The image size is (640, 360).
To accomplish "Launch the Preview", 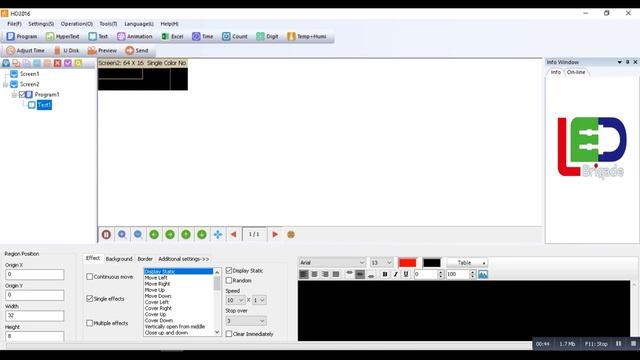I will 102,50.
